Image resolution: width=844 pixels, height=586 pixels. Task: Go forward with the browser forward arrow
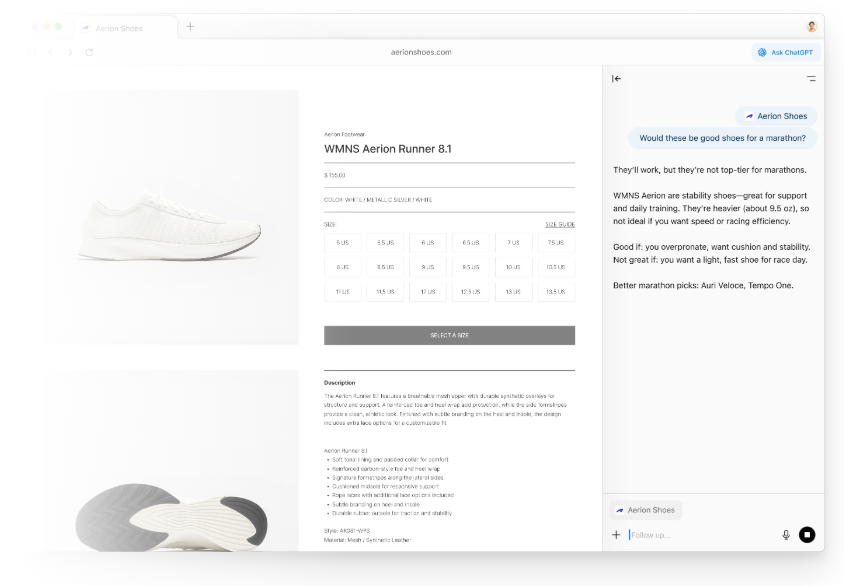[70, 52]
